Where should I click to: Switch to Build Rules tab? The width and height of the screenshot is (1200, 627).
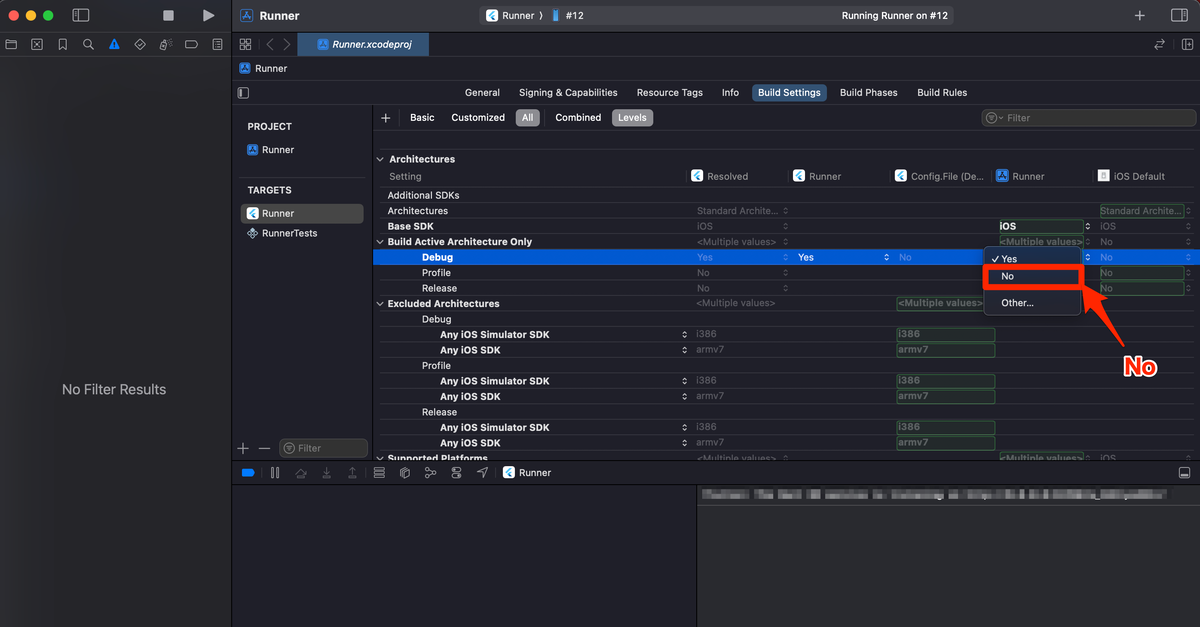click(942, 92)
